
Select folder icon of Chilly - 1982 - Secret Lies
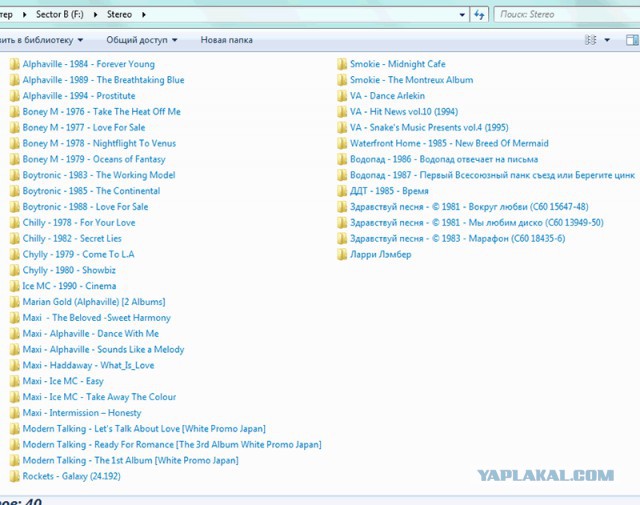[14, 238]
